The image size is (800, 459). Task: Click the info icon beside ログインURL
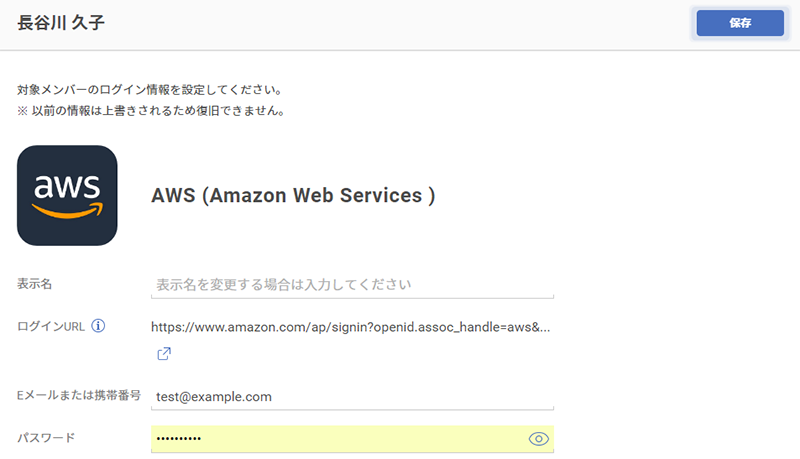pos(98,326)
